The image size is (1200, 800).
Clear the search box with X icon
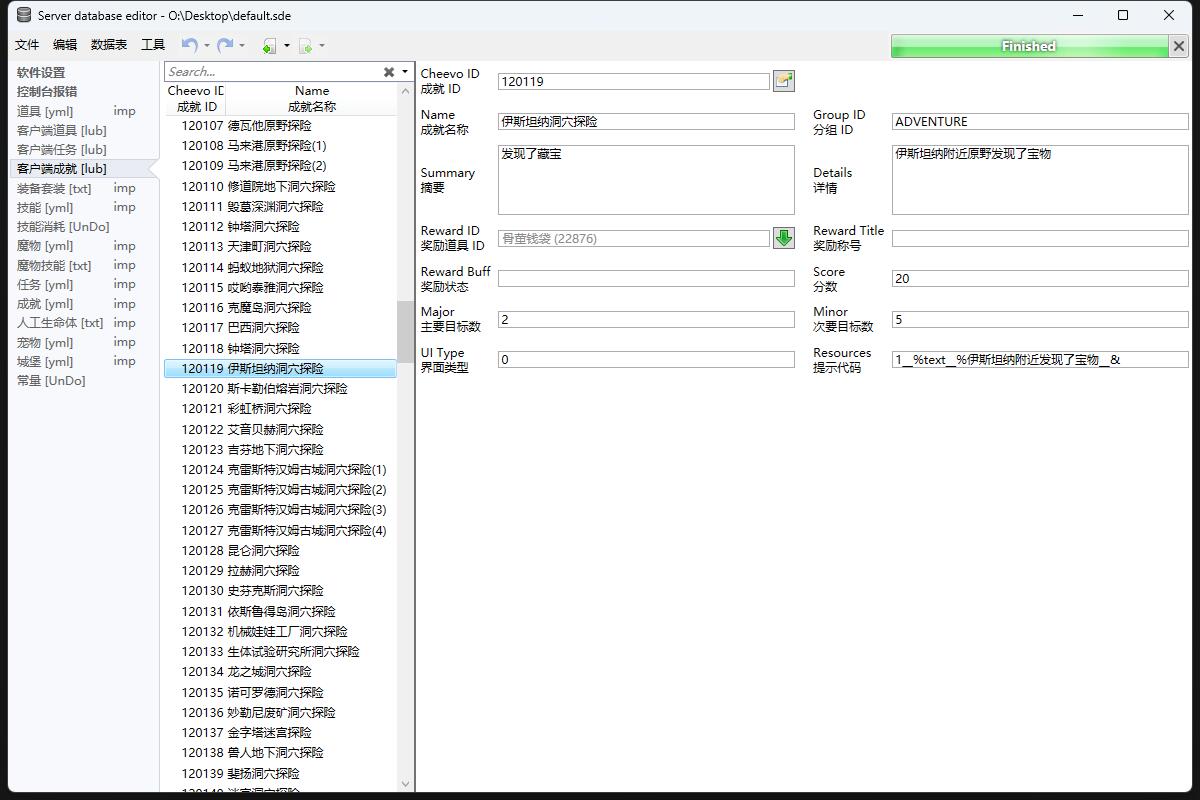point(389,72)
